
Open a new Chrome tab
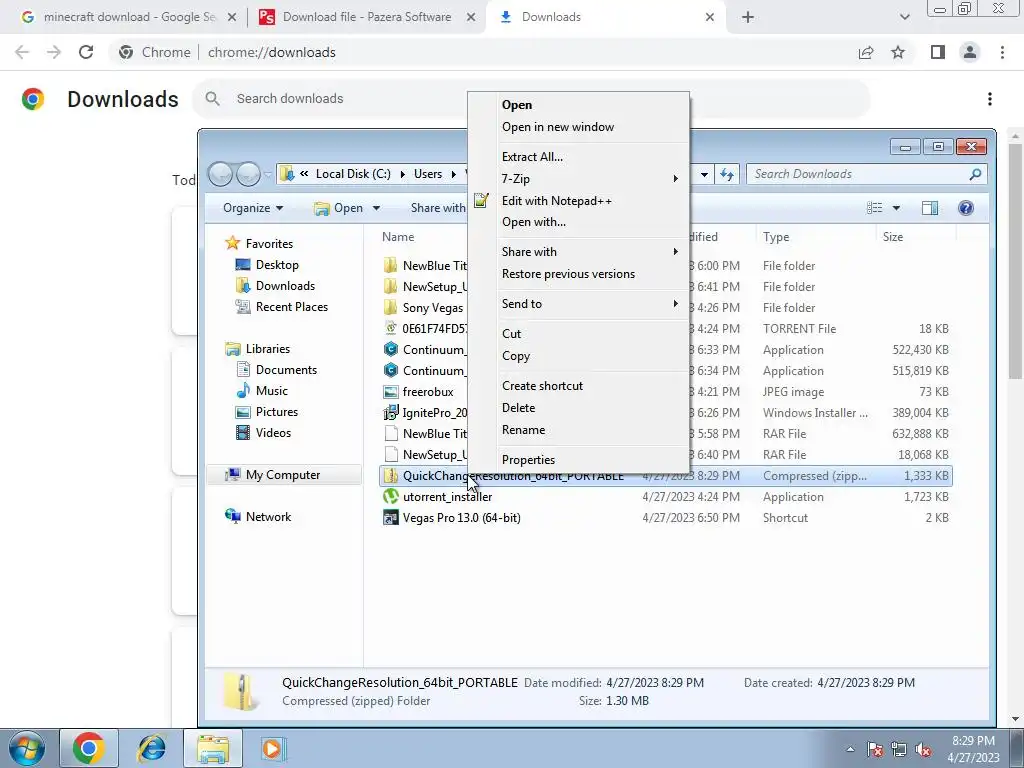pos(748,17)
